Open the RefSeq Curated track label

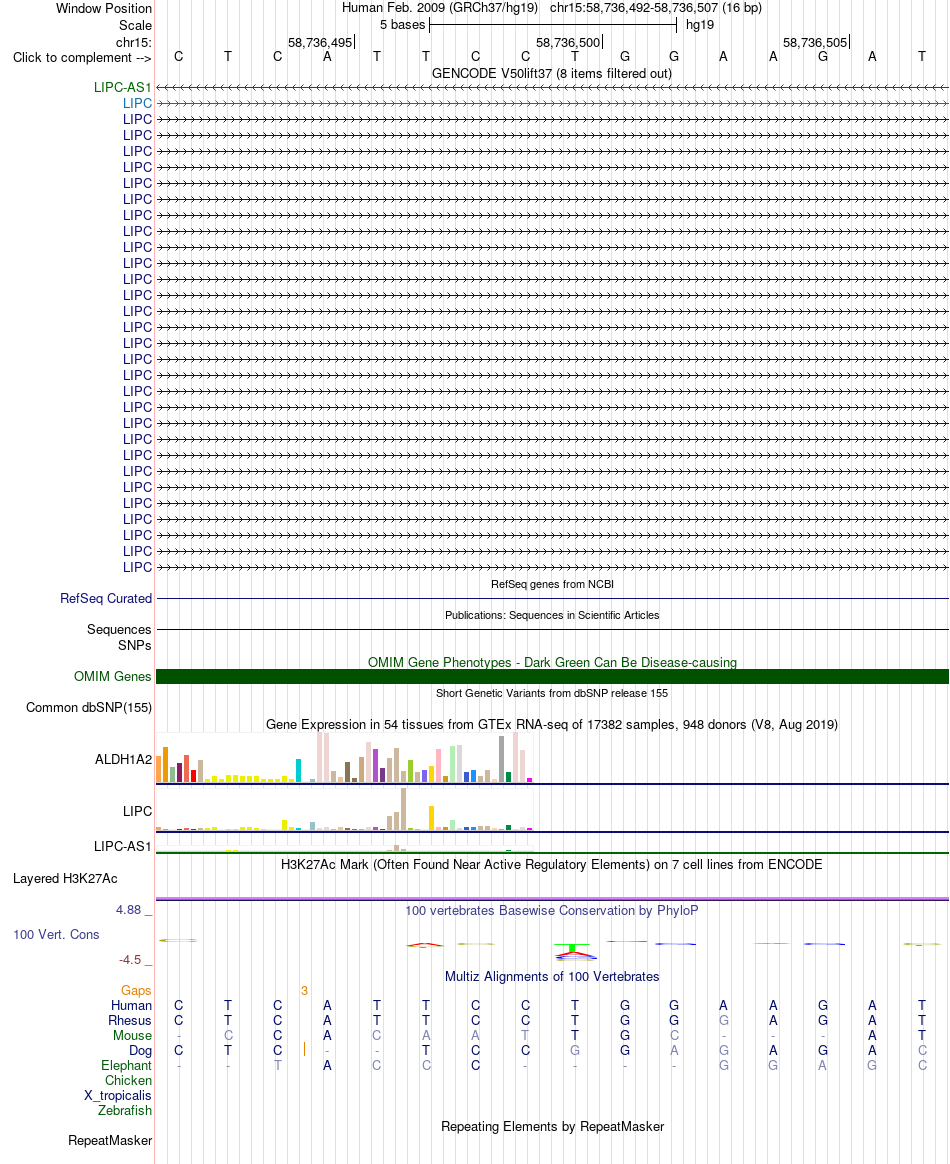point(105,598)
